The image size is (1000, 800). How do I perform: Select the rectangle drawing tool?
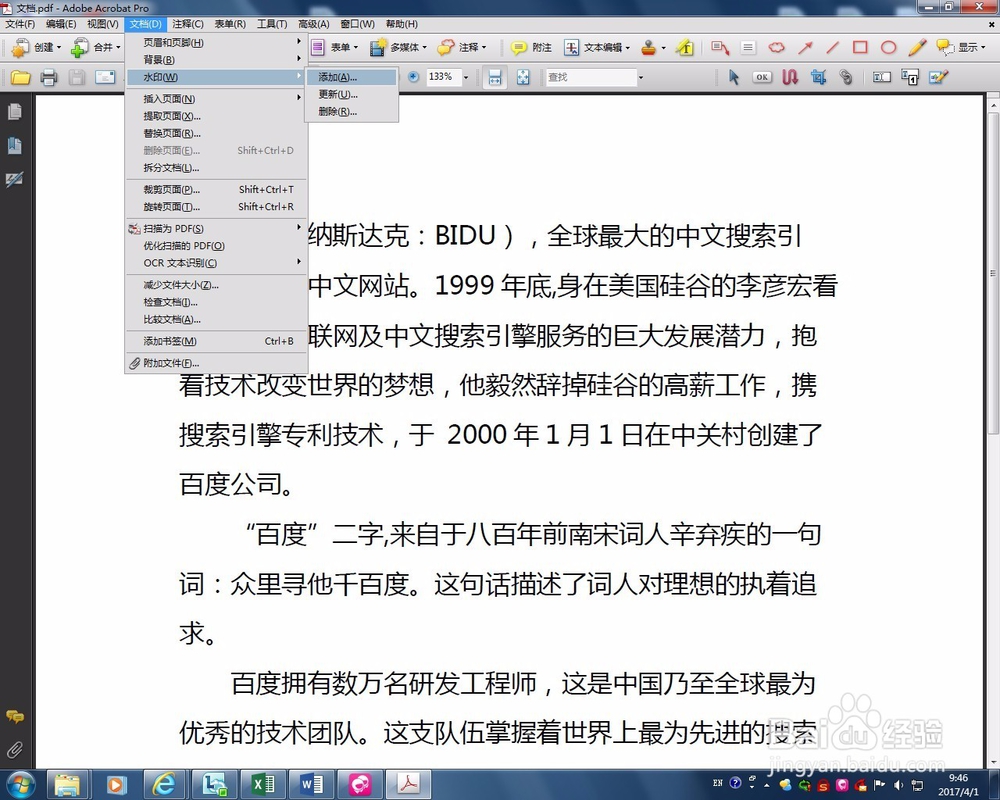860,47
